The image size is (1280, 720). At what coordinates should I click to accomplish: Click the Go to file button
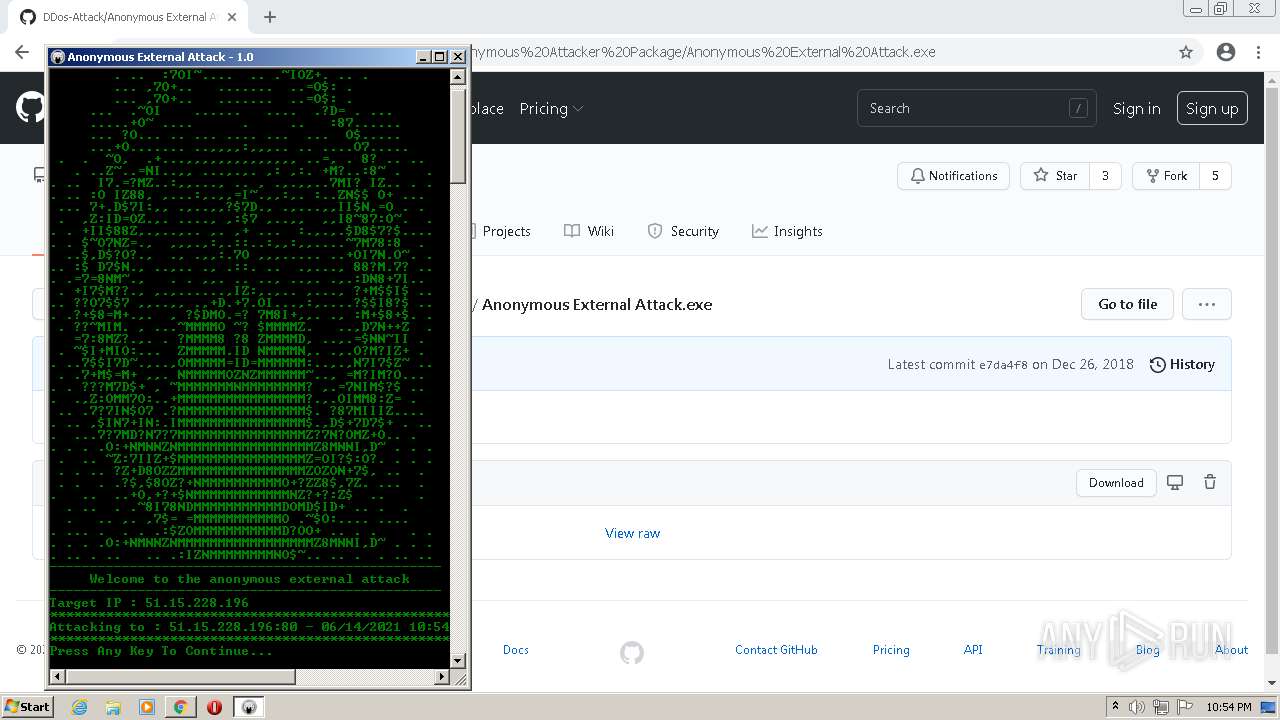click(1127, 304)
